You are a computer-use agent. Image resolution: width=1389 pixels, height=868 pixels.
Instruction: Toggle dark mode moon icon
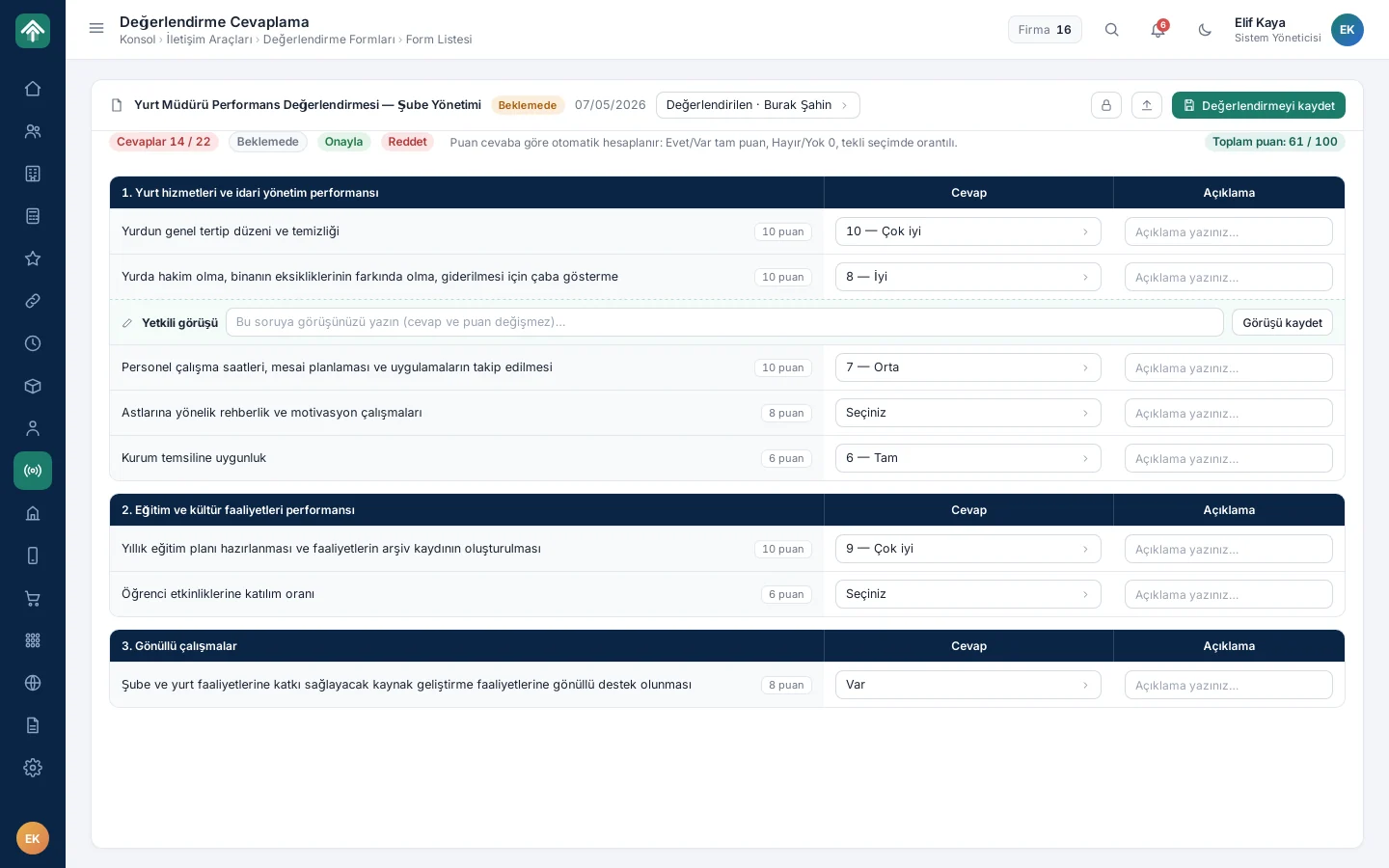pyautogui.click(x=1205, y=30)
